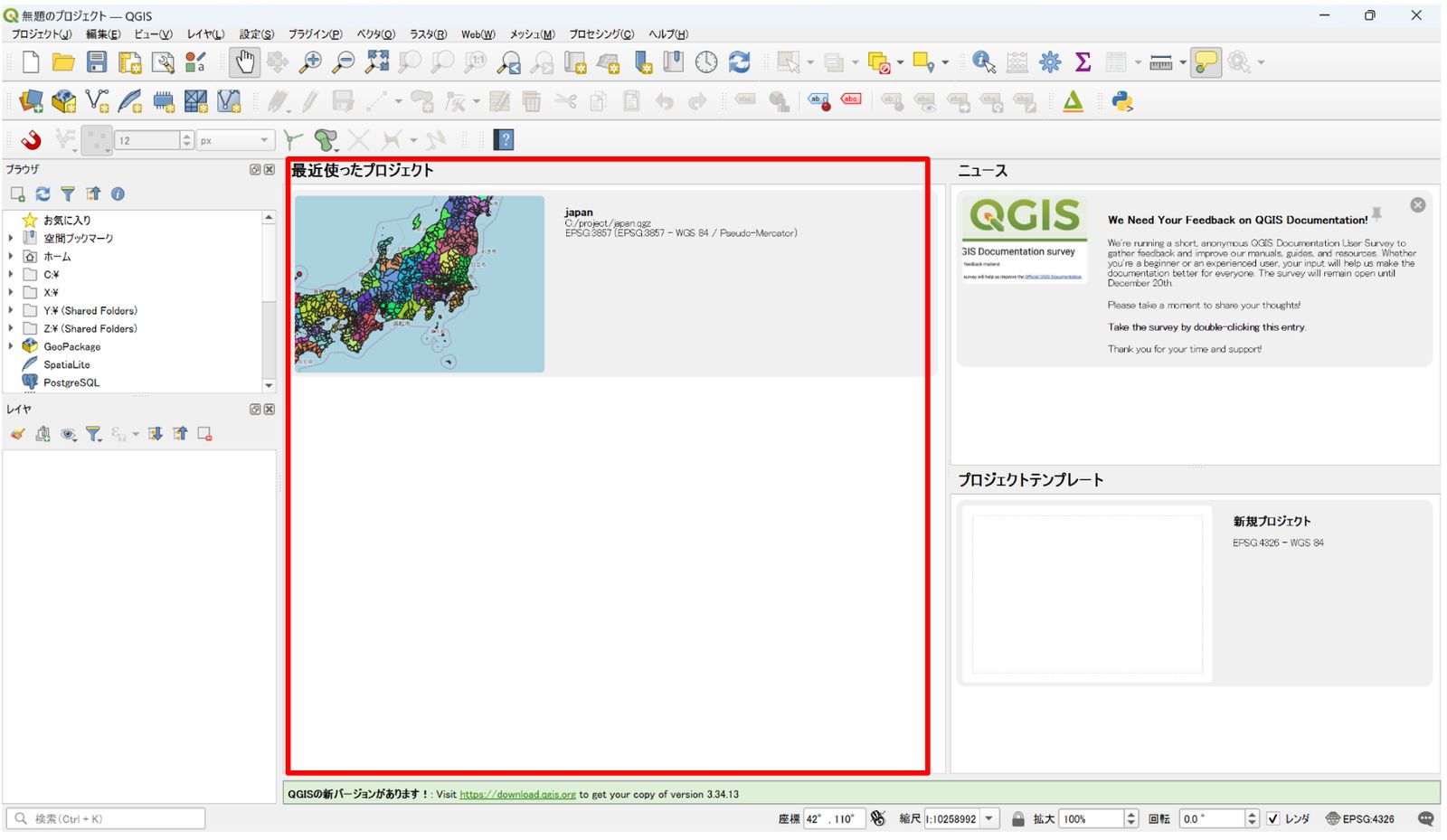Expand 空間ブックマーク tree item
The height and width of the screenshot is (840, 1447).
coord(11,238)
